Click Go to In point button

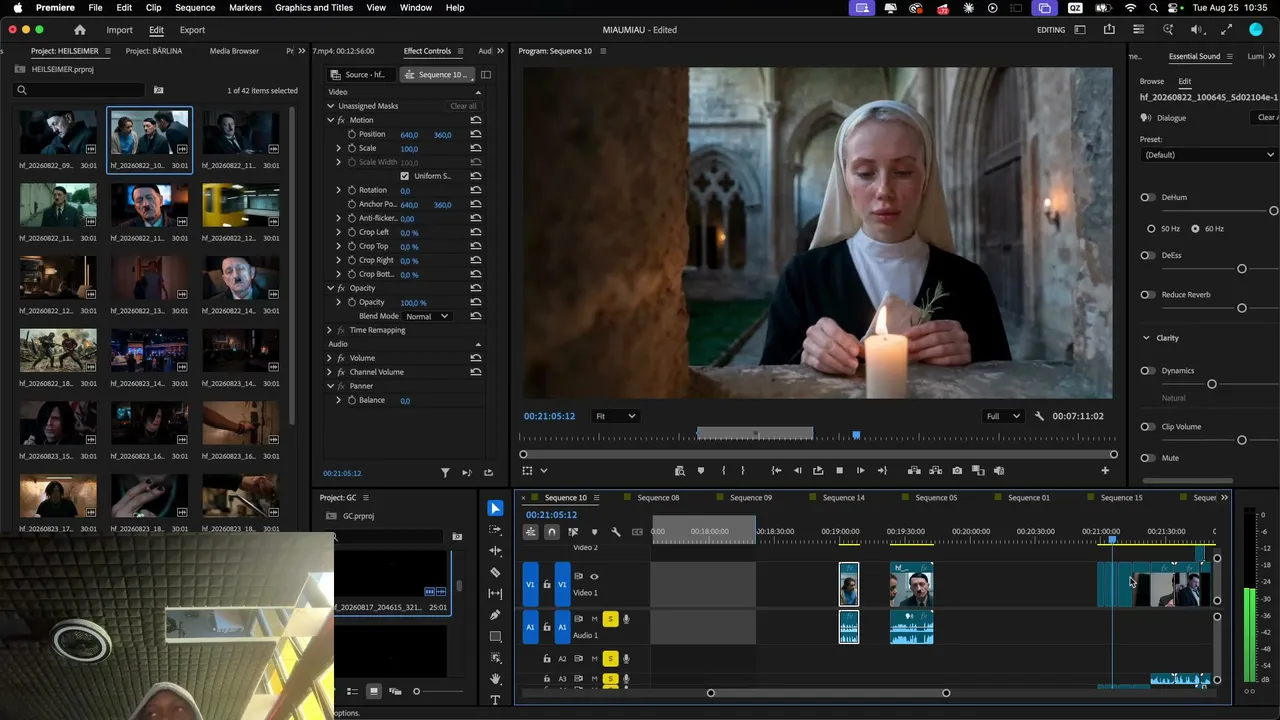point(776,470)
